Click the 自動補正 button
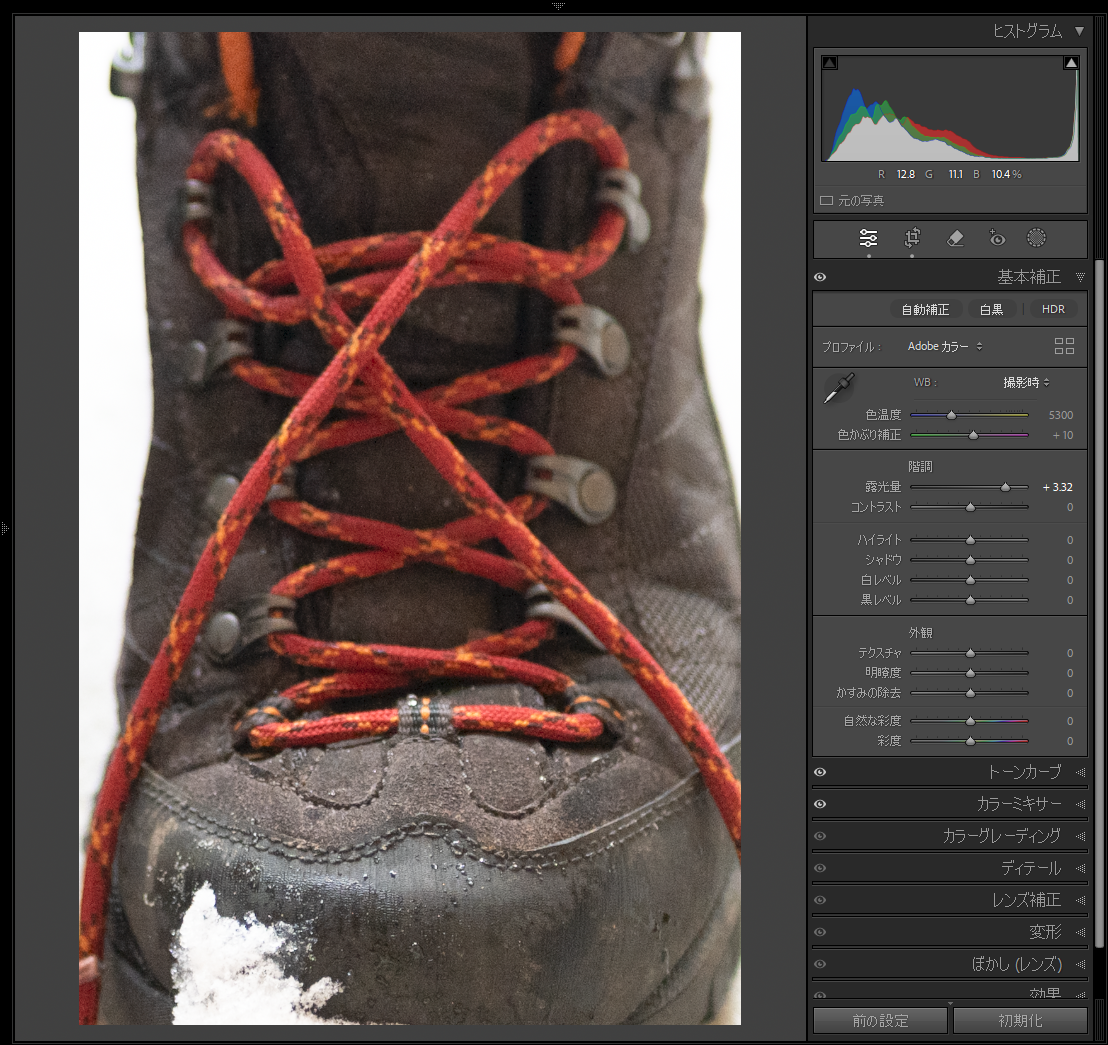 point(925,309)
